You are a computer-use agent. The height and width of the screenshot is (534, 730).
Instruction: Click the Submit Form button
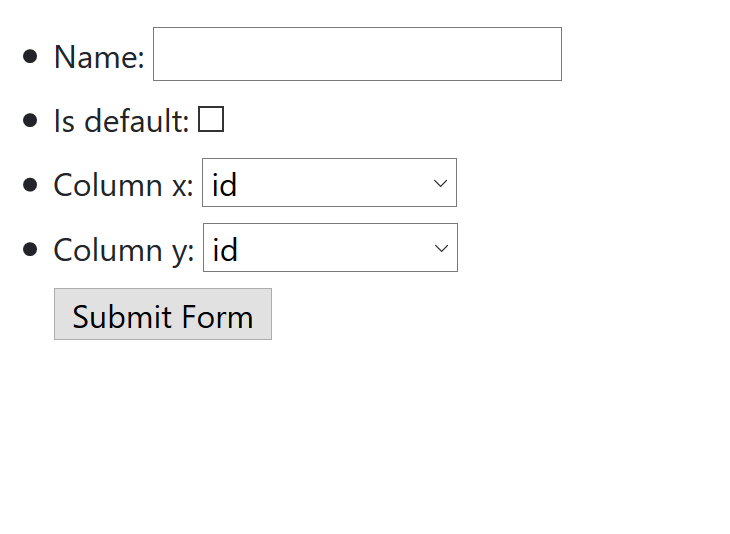tap(163, 315)
